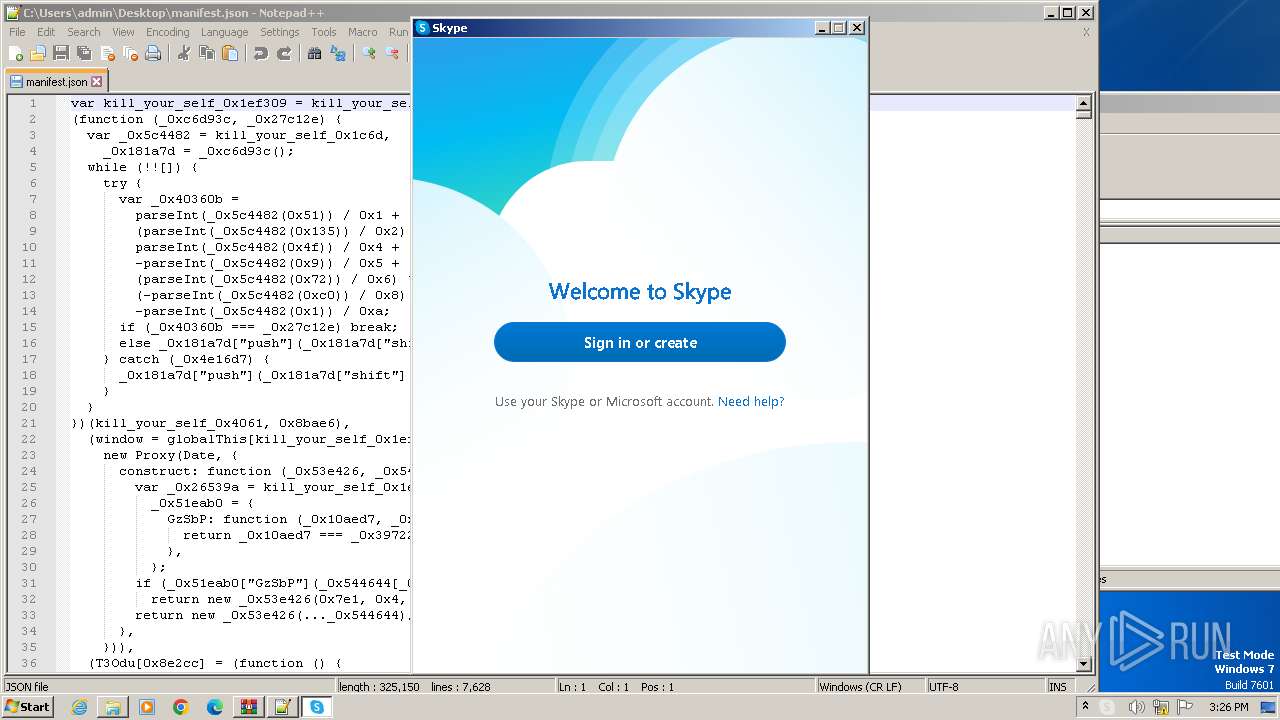
Task: Switch to Skype via taskbar icon
Action: pyautogui.click(x=317, y=707)
